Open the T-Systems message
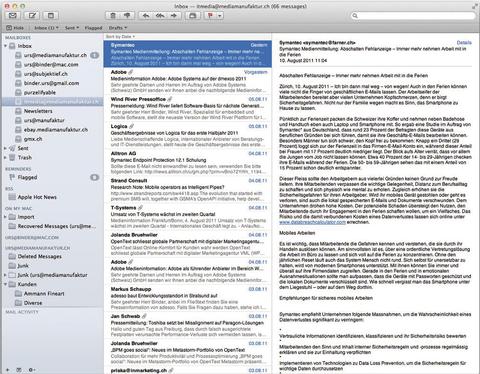This screenshot has height=374, width=480. (188, 217)
